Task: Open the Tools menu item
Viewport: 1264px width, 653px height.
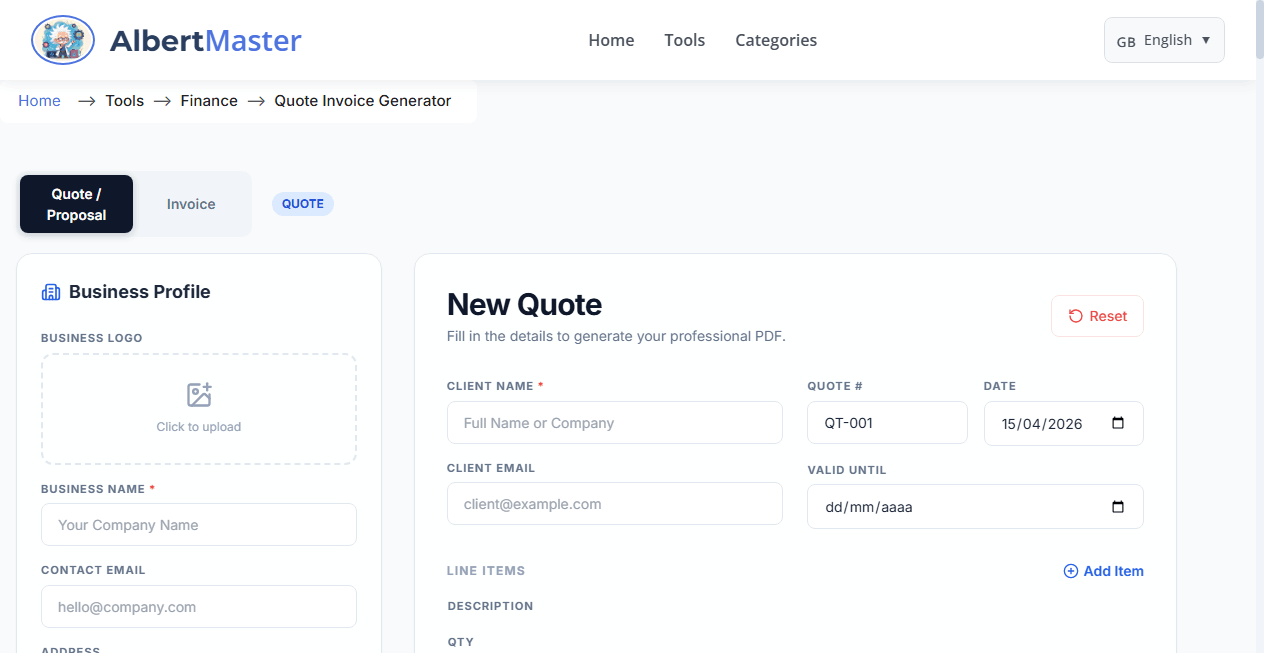Action: pos(684,40)
